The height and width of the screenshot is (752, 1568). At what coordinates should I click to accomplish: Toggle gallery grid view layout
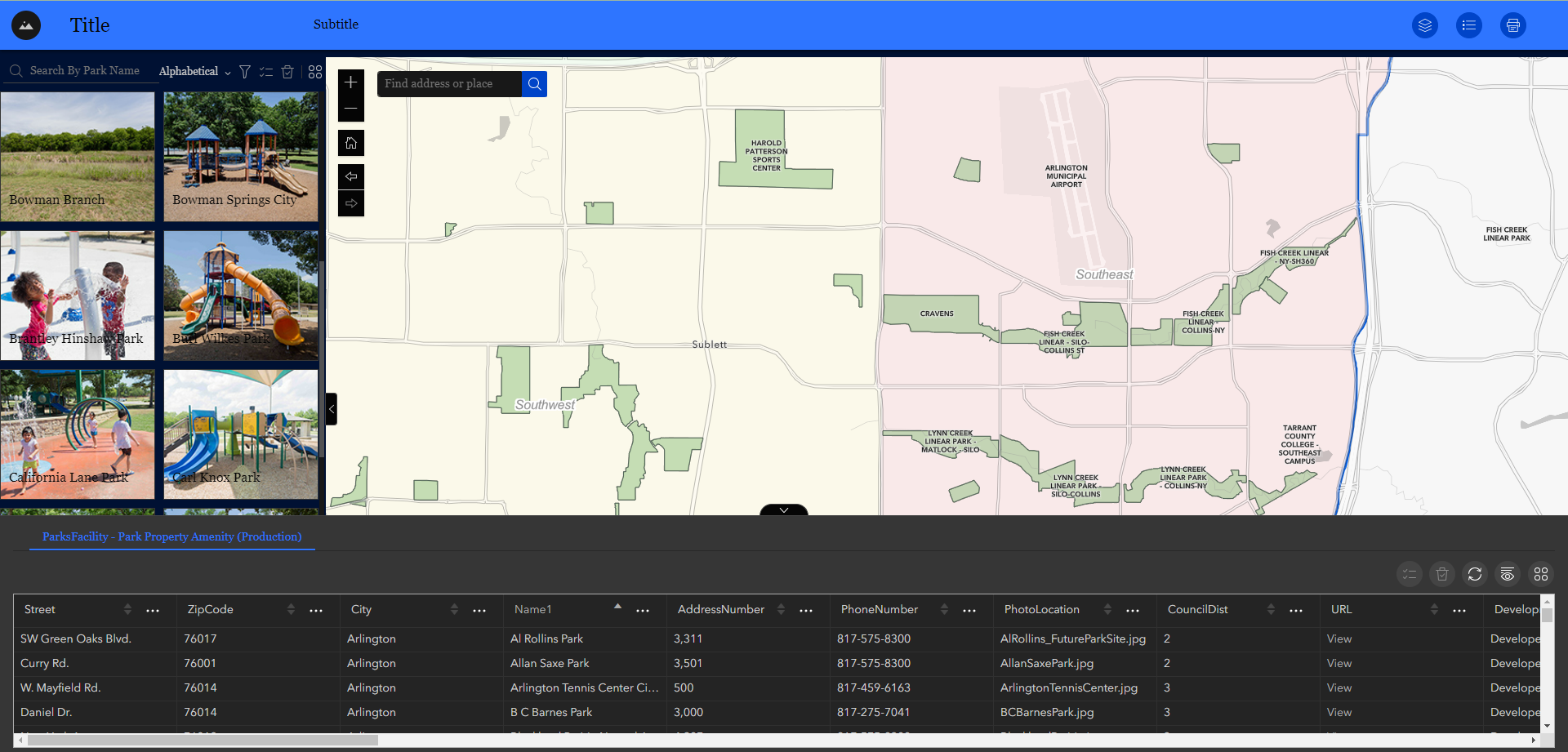point(315,72)
